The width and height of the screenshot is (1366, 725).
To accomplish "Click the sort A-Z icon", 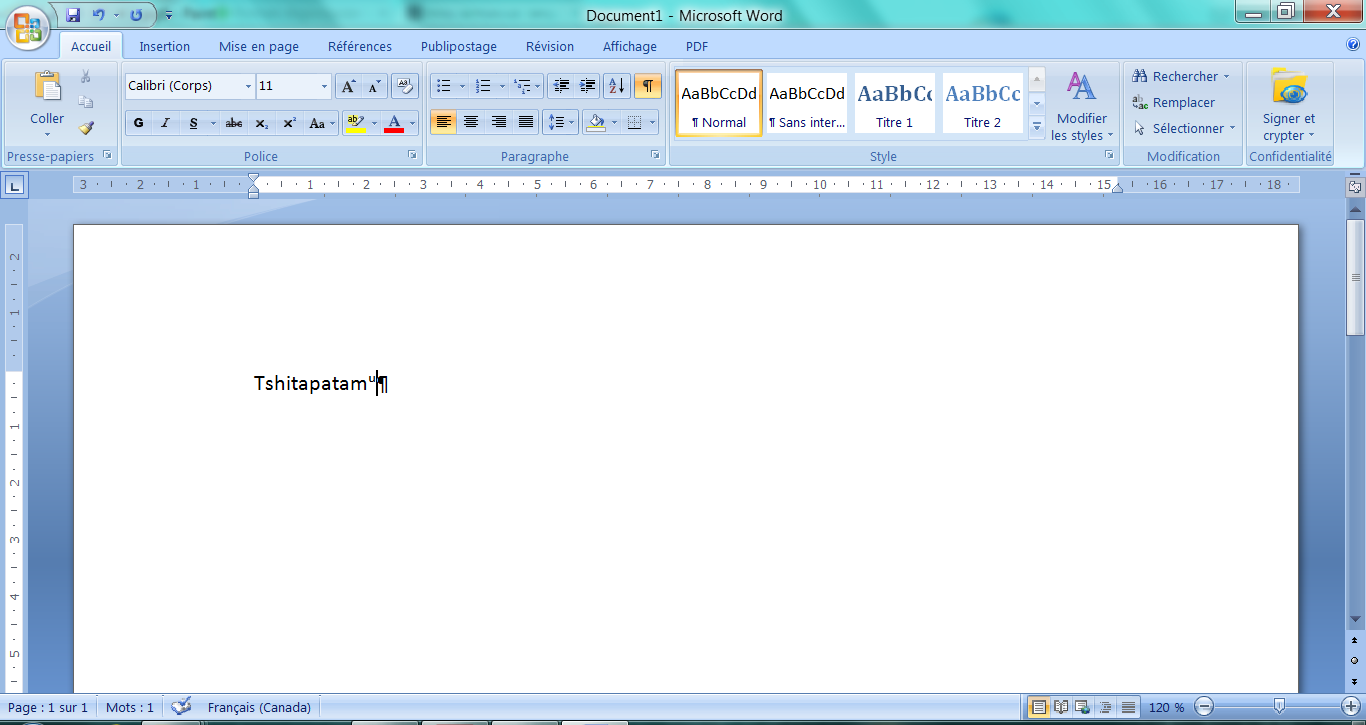I will [617, 86].
